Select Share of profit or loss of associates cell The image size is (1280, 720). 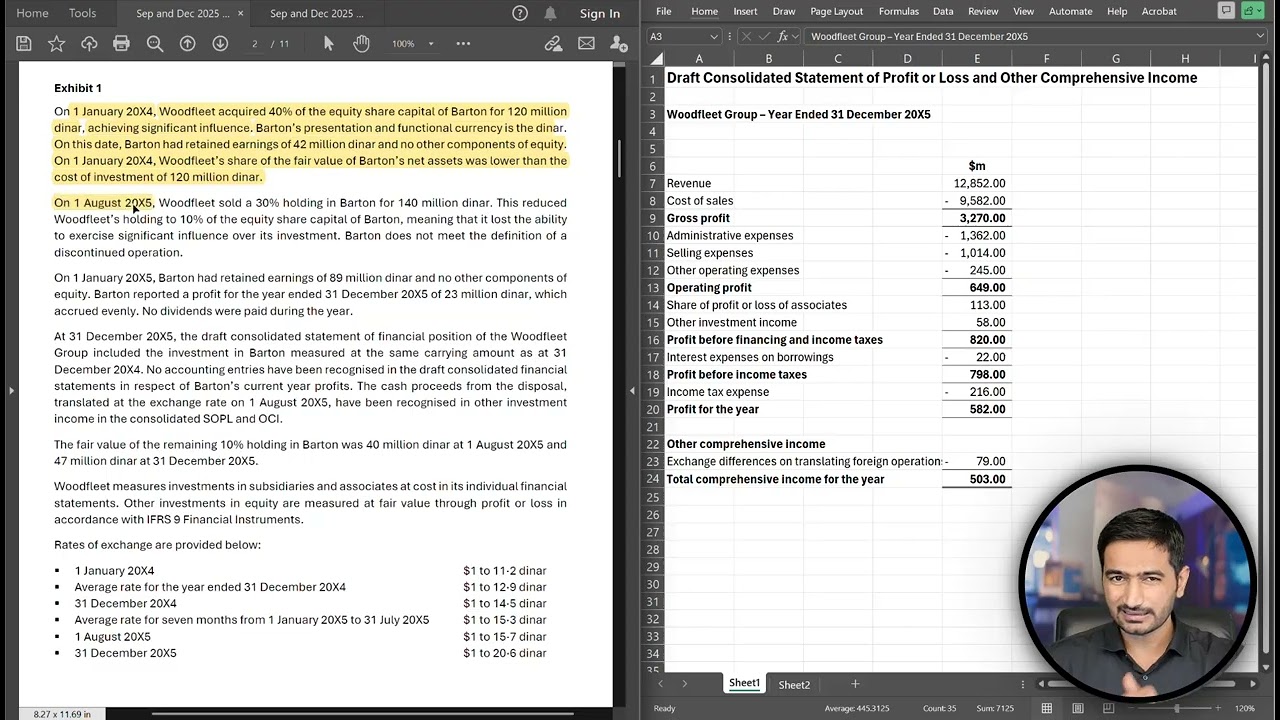click(x=757, y=305)
